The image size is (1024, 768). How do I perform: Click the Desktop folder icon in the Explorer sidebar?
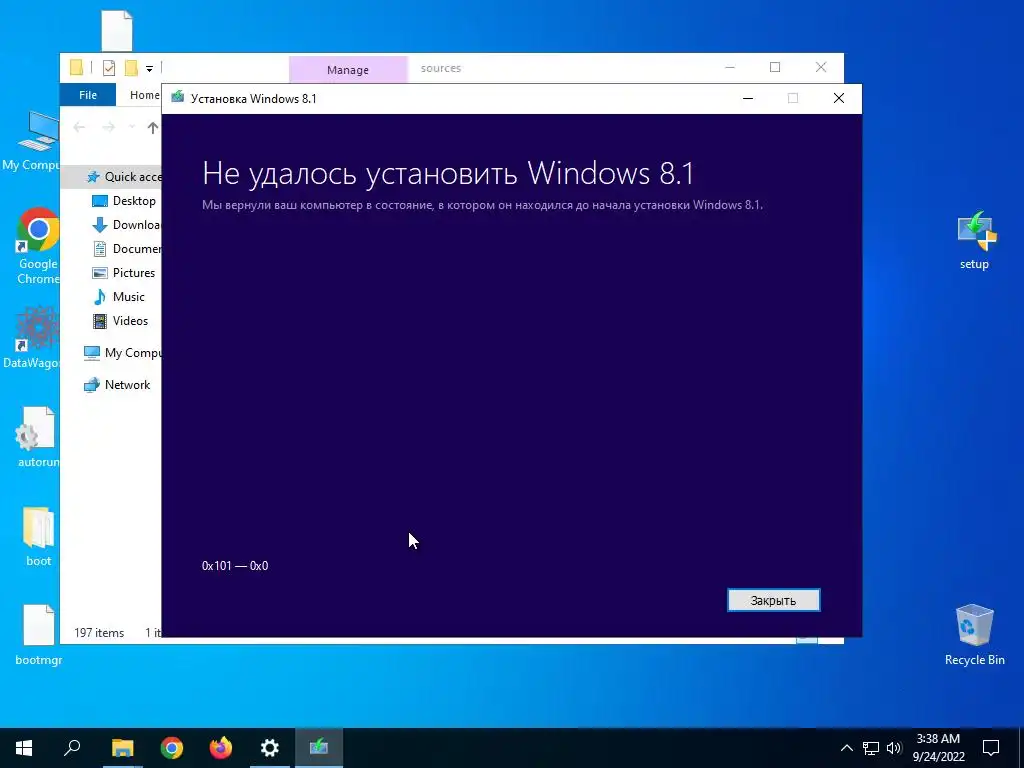(100, 200)
